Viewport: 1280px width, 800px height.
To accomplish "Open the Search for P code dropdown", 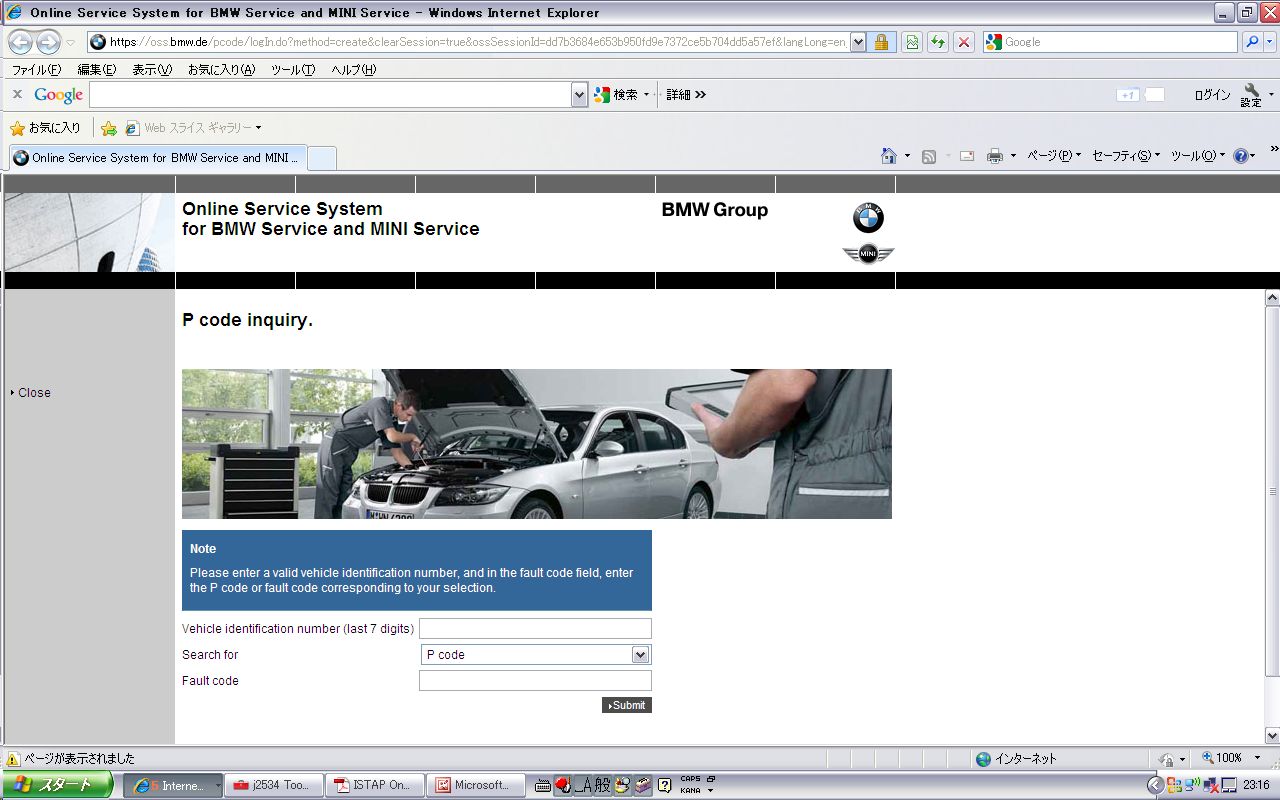I will (641, 655).
